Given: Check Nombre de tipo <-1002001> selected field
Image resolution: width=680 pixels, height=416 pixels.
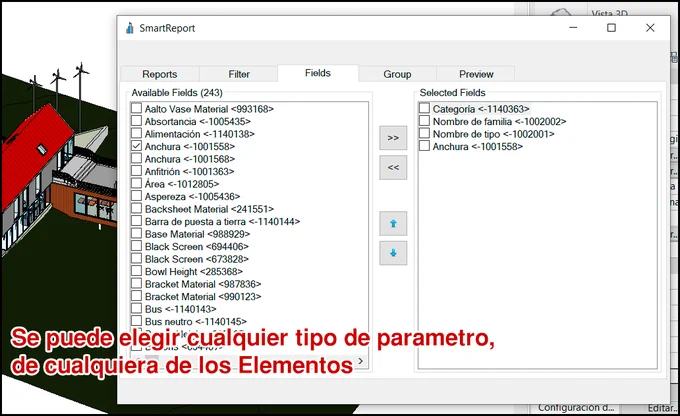Looking at the screenshot, I should point(424,133).
